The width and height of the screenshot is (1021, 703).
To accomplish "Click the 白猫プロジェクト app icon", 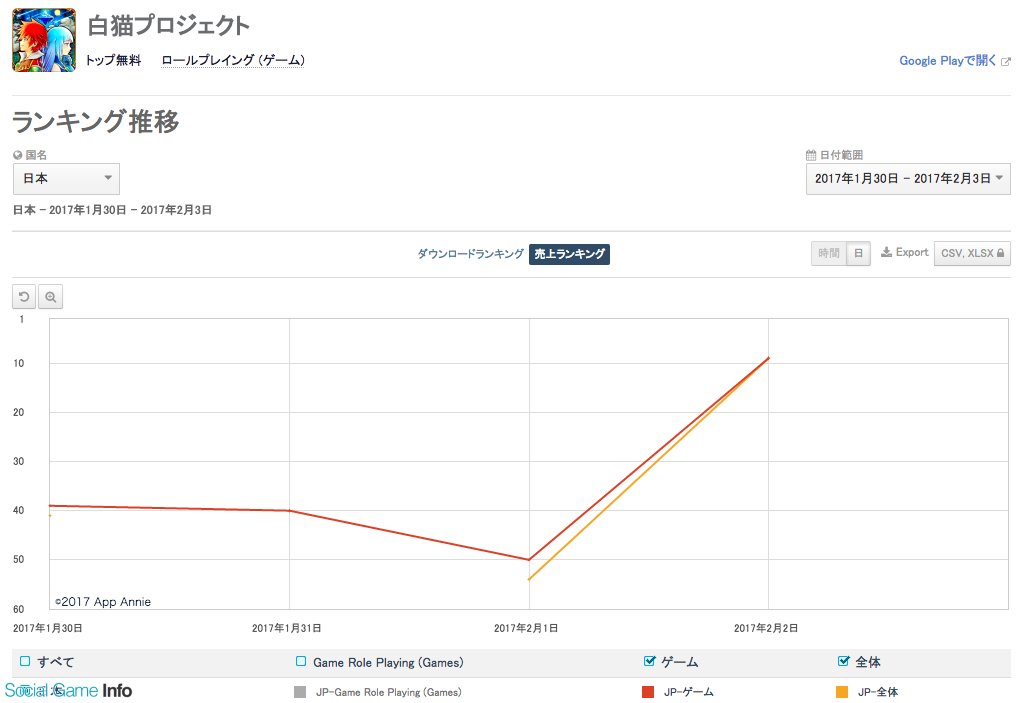I will pyautogui.click(x=44, y=40).
